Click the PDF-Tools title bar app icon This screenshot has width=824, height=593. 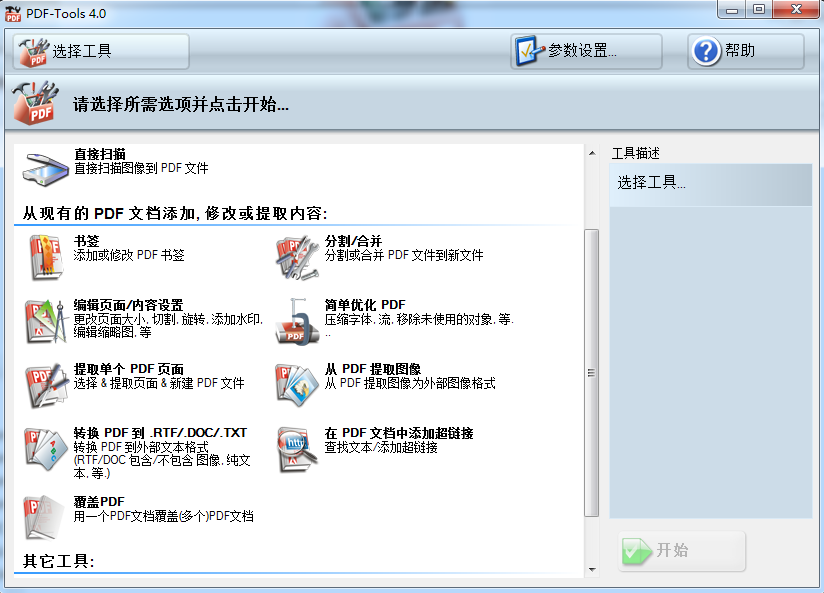(13, 14)
